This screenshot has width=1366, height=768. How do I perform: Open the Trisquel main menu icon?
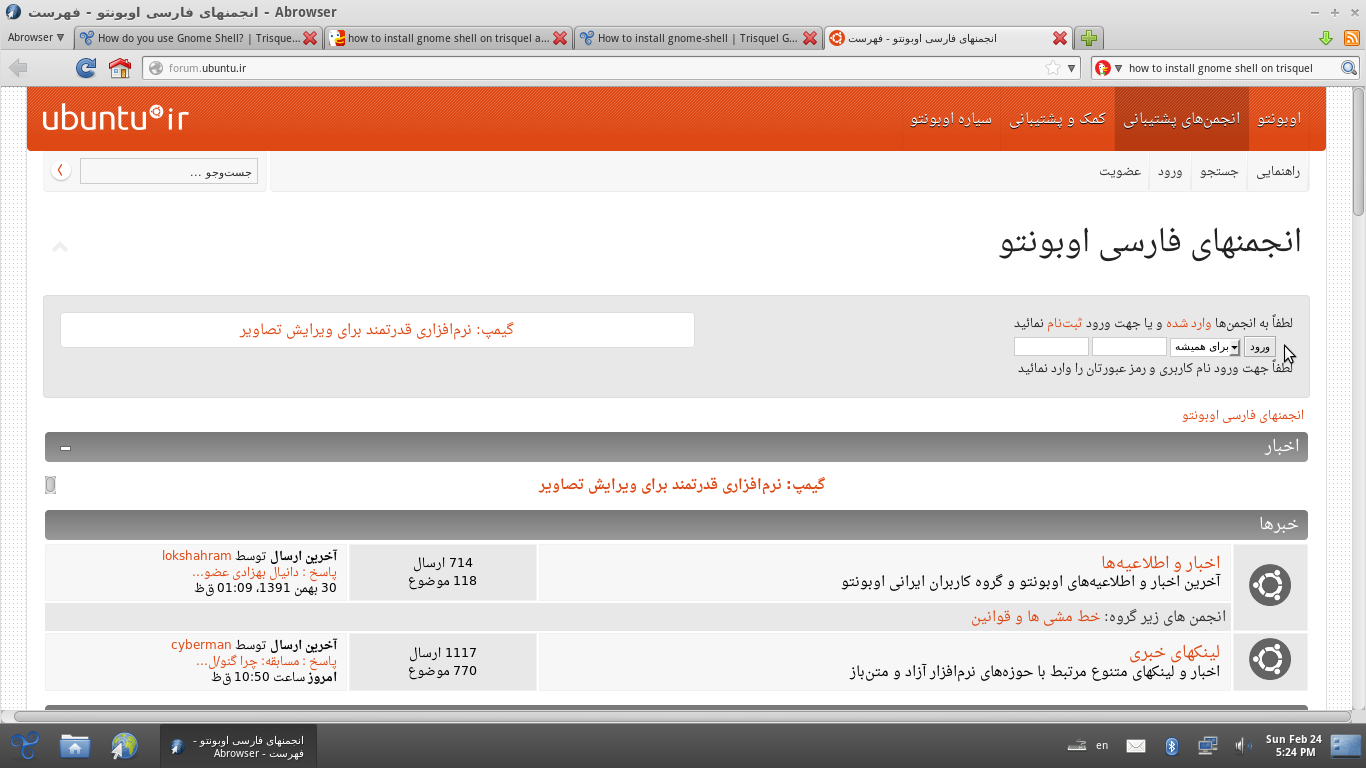click(25, 745)
